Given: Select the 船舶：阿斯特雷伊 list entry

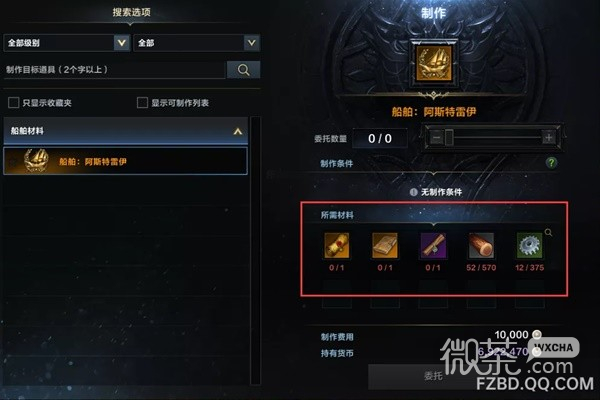Looking at the screenshot, I should (x=126, y=161).
